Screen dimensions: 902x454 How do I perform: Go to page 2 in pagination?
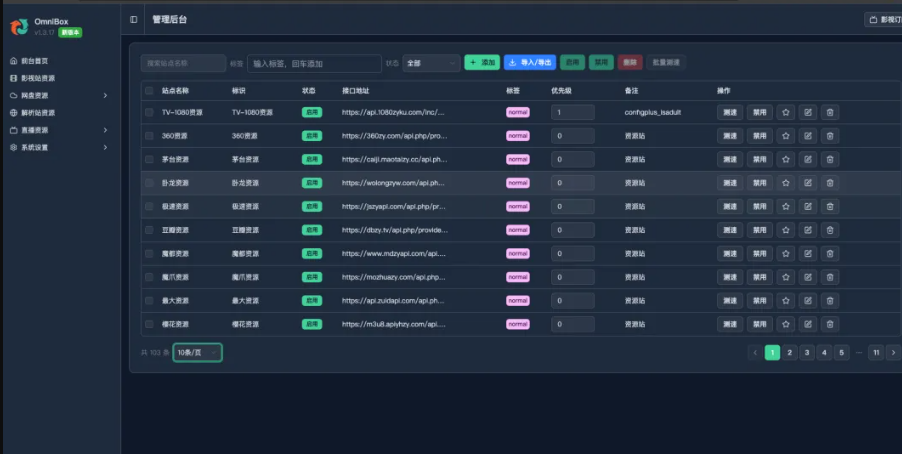point(789,352)
